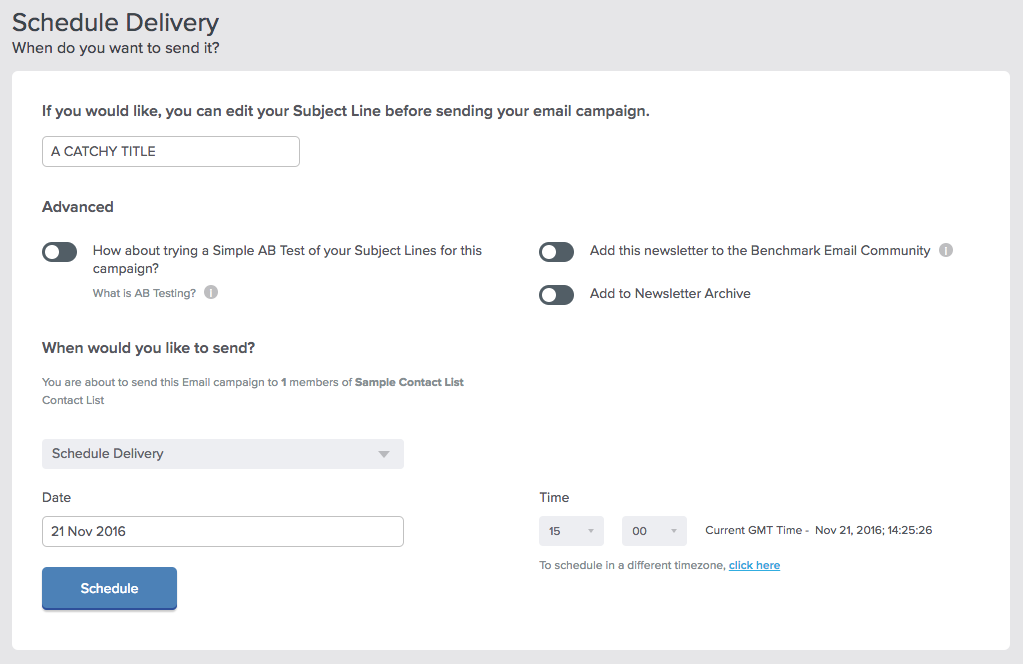Click the info icon beside "What is AB Testing?"
This screenshot has height=664, width=1023.
click(x=209, y=293)
